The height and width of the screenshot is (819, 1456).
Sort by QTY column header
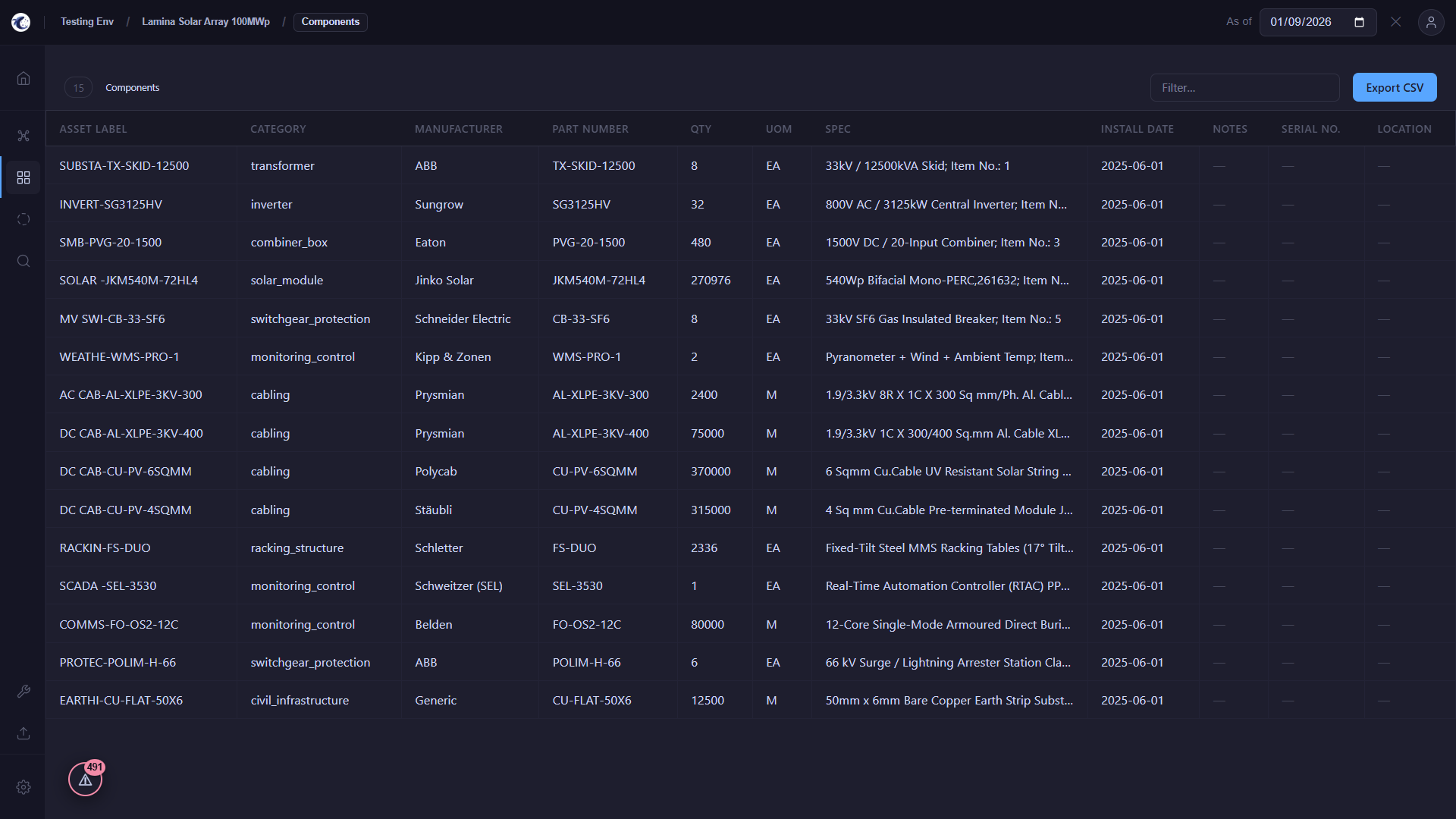(x=701, y=129)
